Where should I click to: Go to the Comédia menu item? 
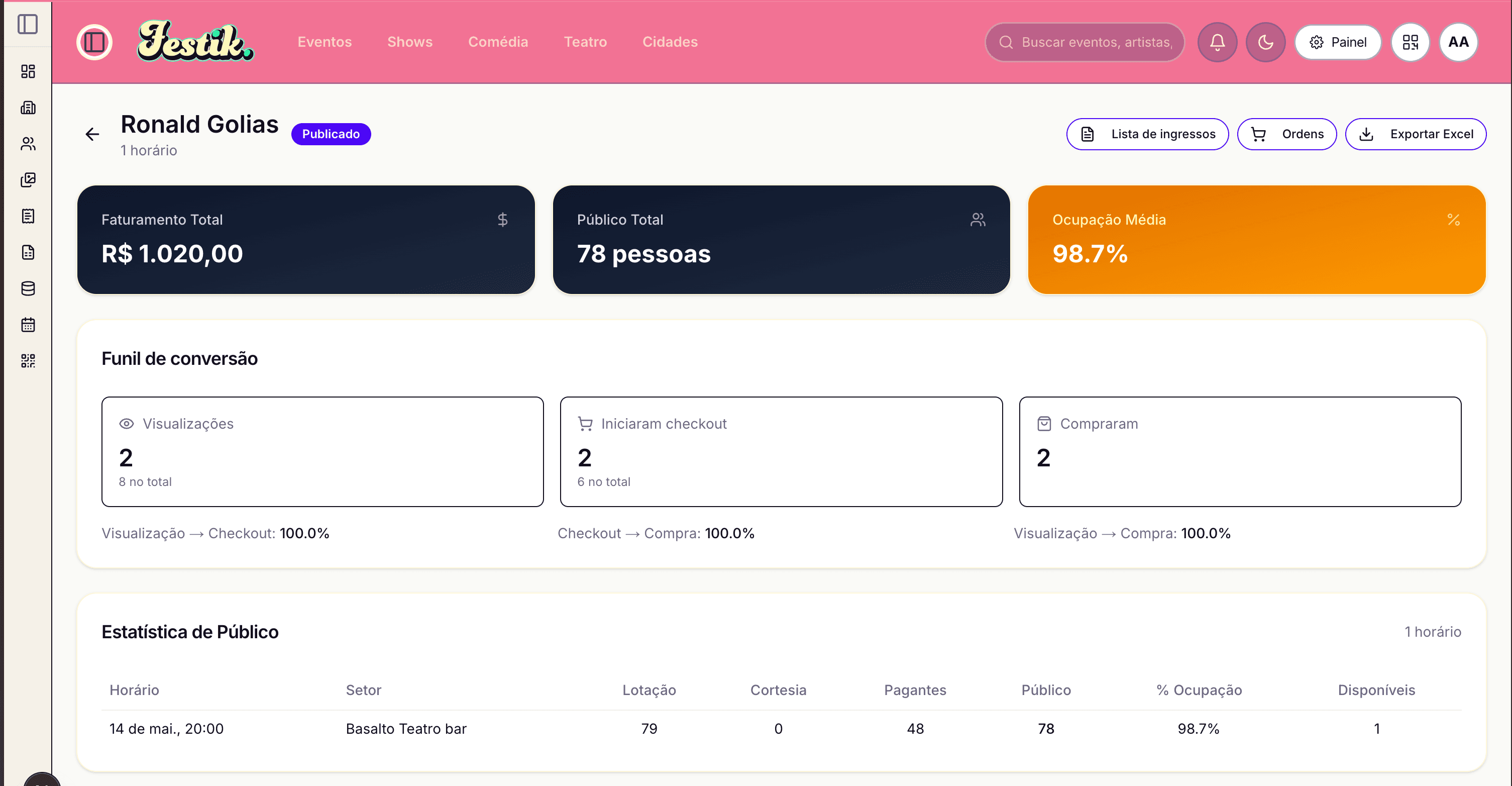[x=498, y=42]
